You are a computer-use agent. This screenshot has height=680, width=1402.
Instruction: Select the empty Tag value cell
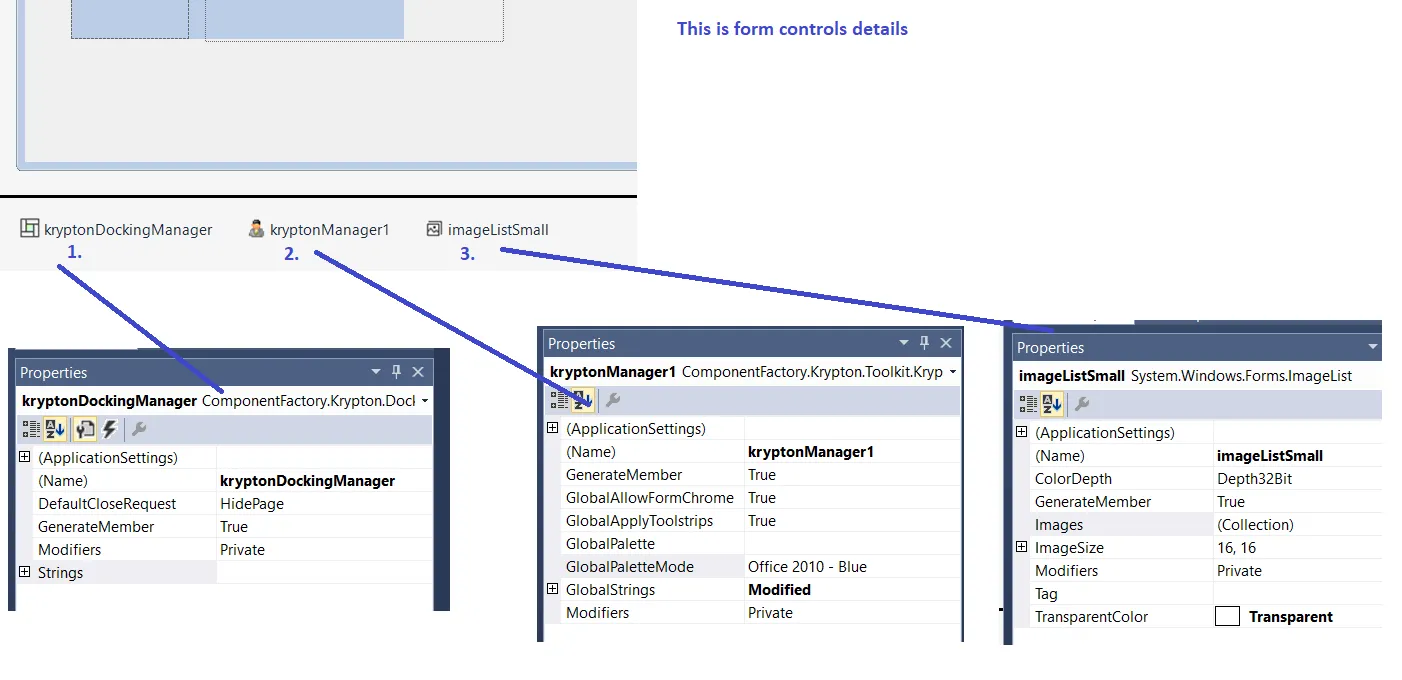pyautogui.click(x=1298, y=594)
